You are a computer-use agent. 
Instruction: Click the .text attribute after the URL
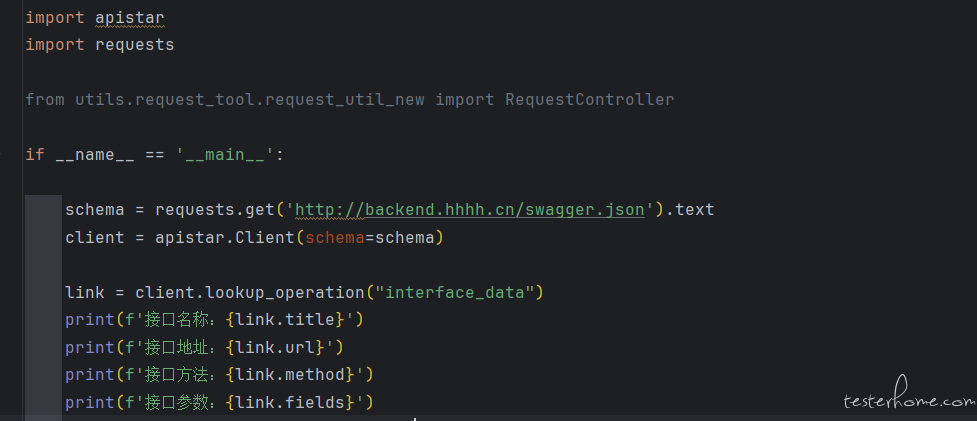coord(689,210)
